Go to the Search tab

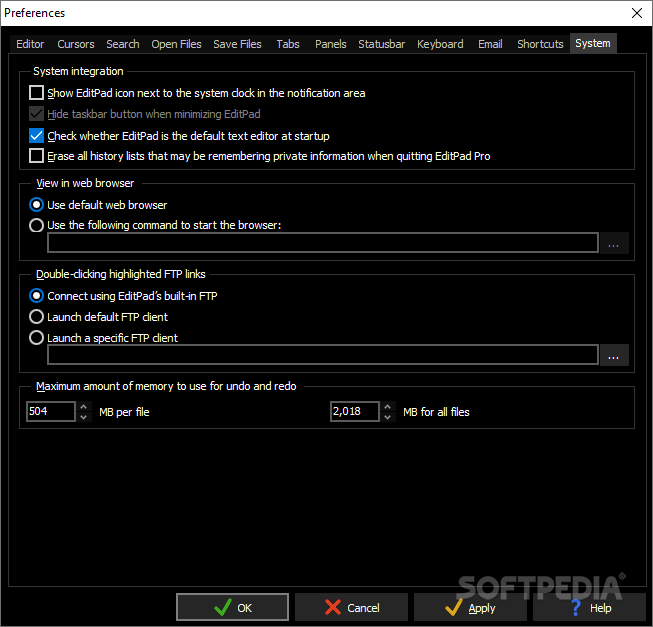[122, 44]
